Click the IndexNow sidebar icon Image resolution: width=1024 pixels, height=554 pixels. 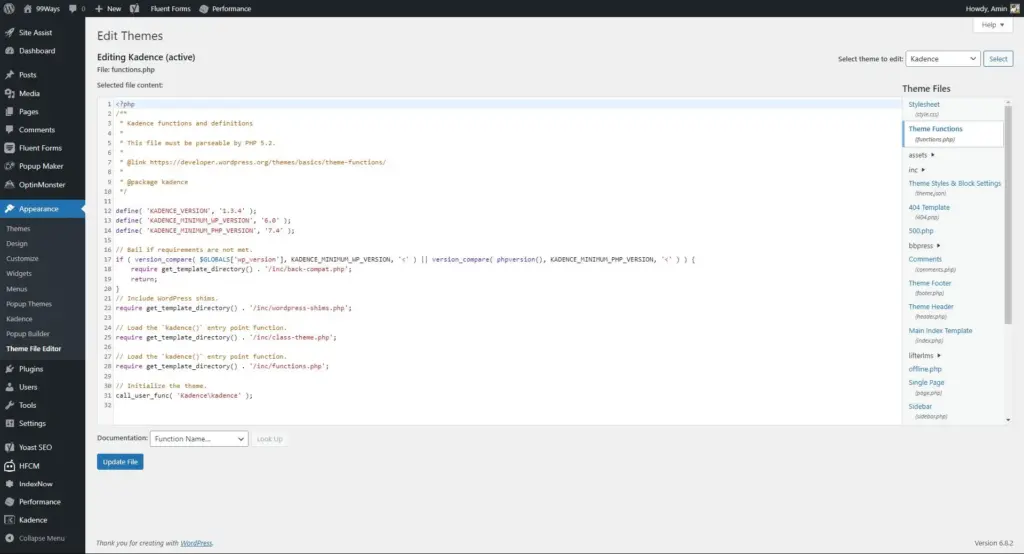pyautogui.click(x=10, y=484)
